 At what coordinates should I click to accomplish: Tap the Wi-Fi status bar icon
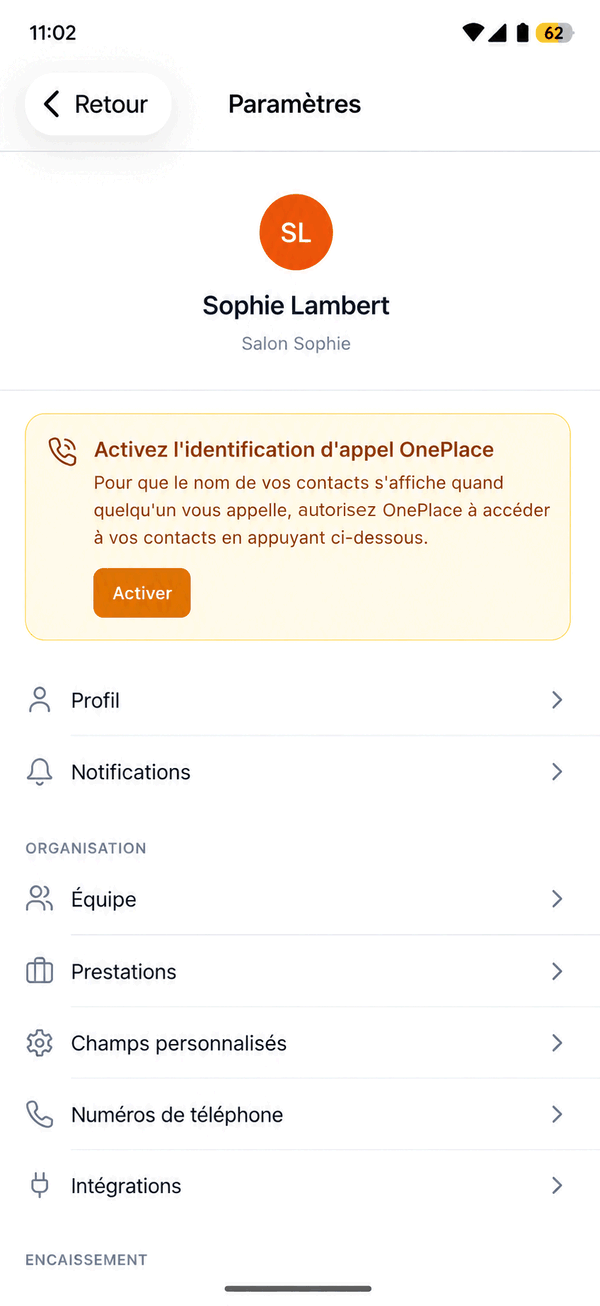point(473,33)
